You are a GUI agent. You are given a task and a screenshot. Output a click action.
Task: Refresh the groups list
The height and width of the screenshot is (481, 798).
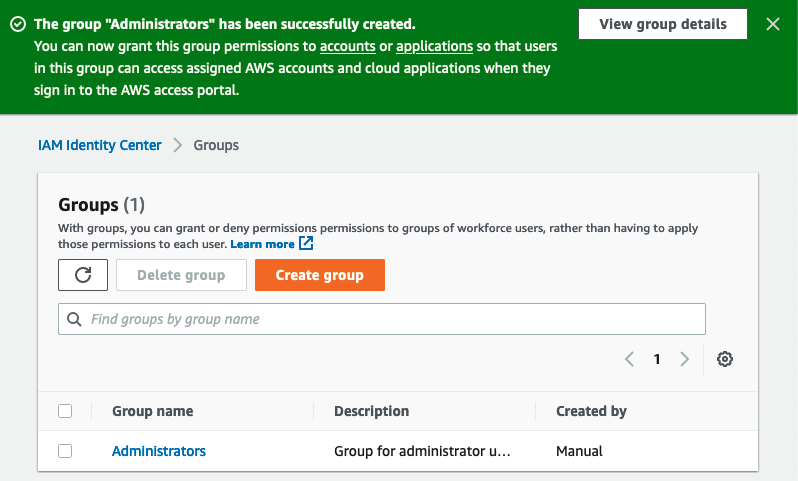[83, 275]
